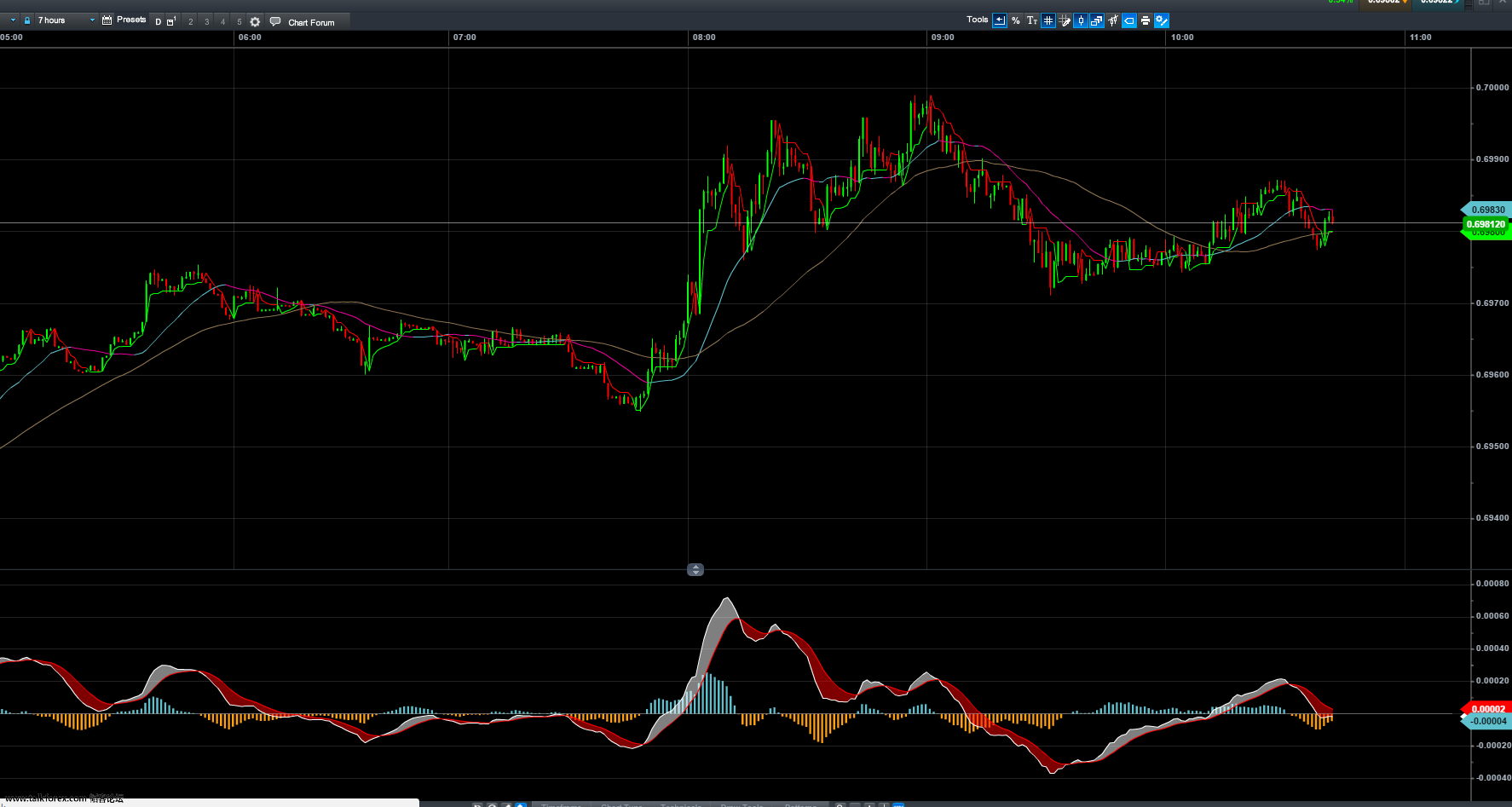Open the 7 hours time range dropdown
1512x807 pixels.
coord(66,20)
